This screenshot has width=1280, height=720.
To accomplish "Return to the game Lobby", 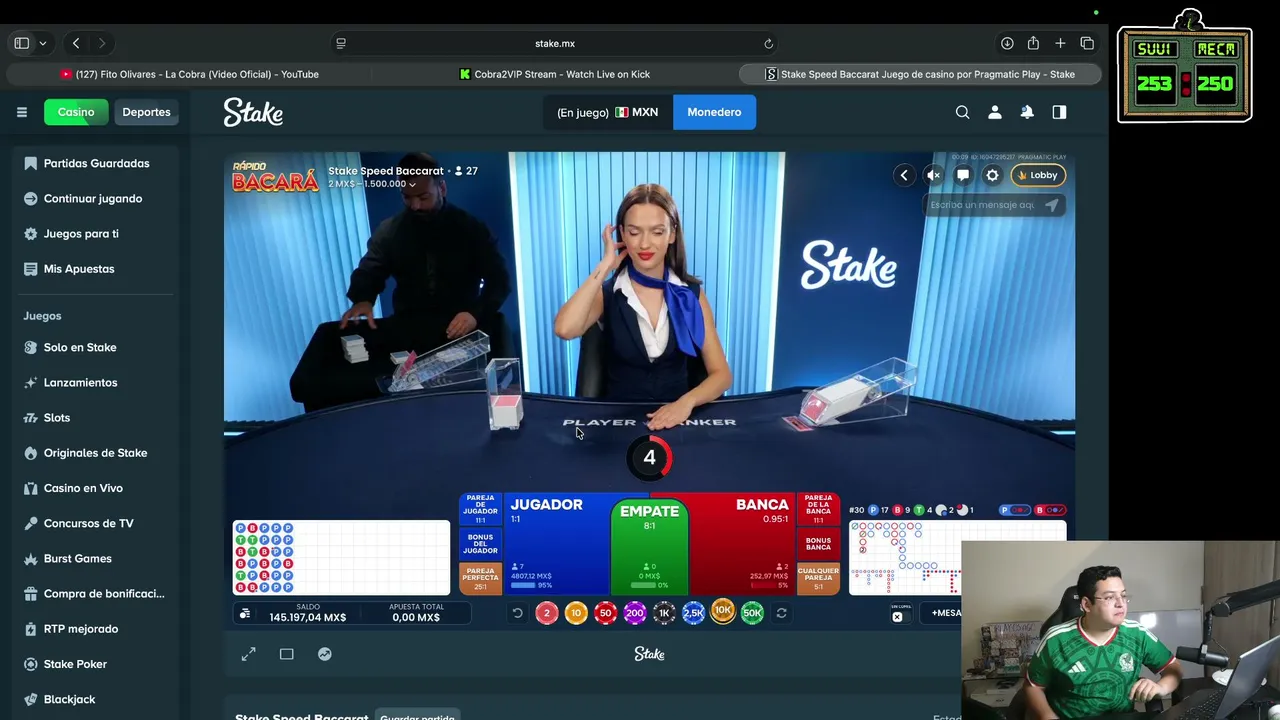I will (x=1038, y=175).
